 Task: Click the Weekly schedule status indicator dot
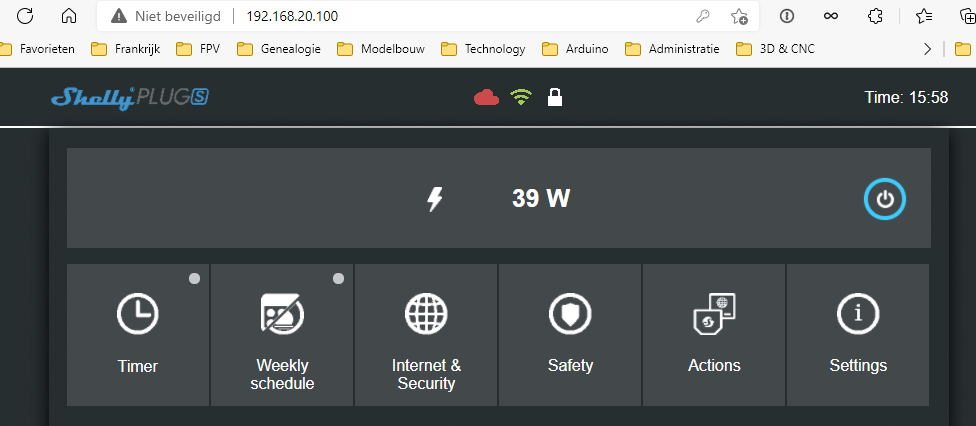(x=338, y=279)
